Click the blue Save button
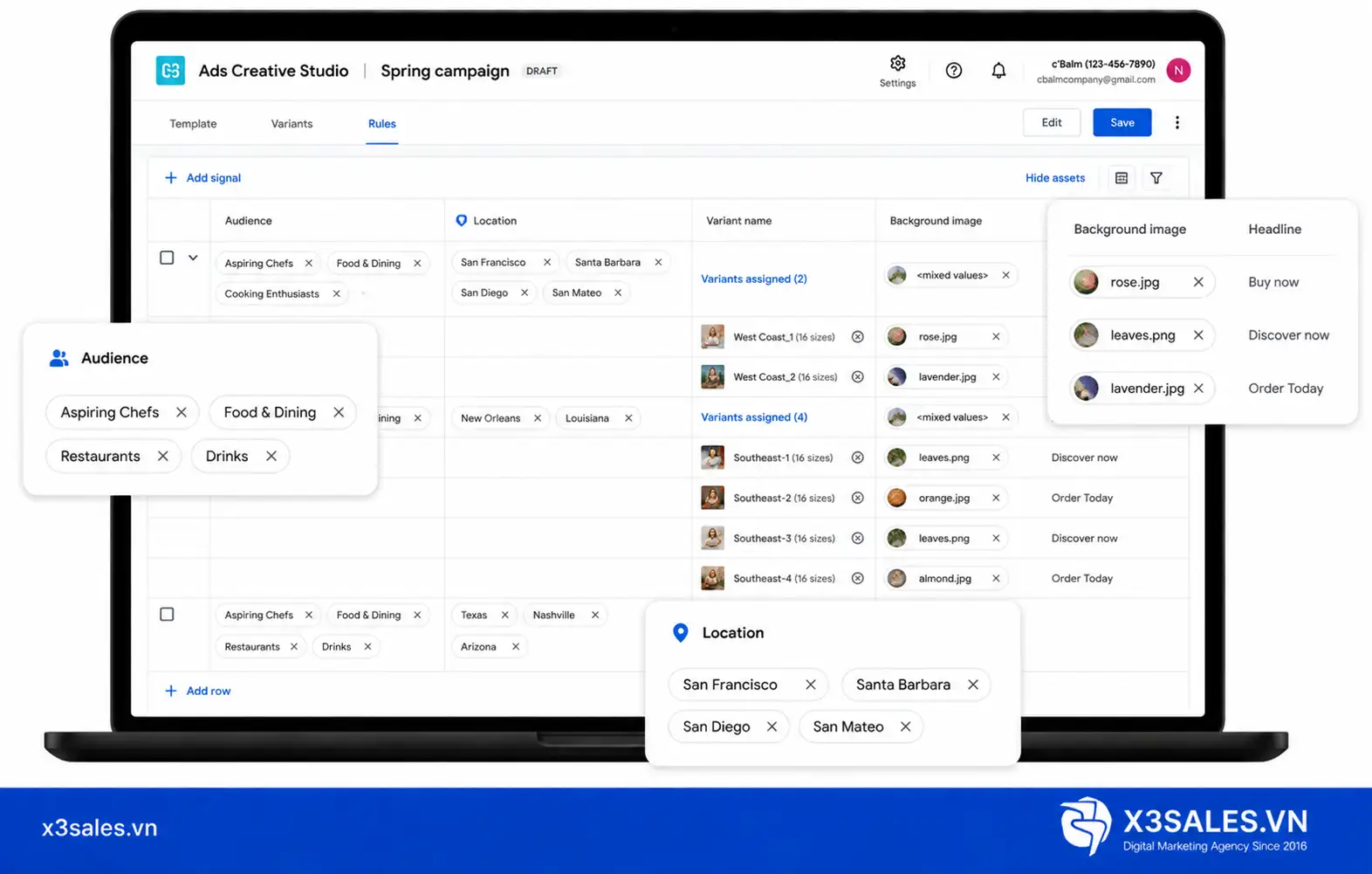The height and width of the screenshot is (874, 1372). click(1122, 122)
